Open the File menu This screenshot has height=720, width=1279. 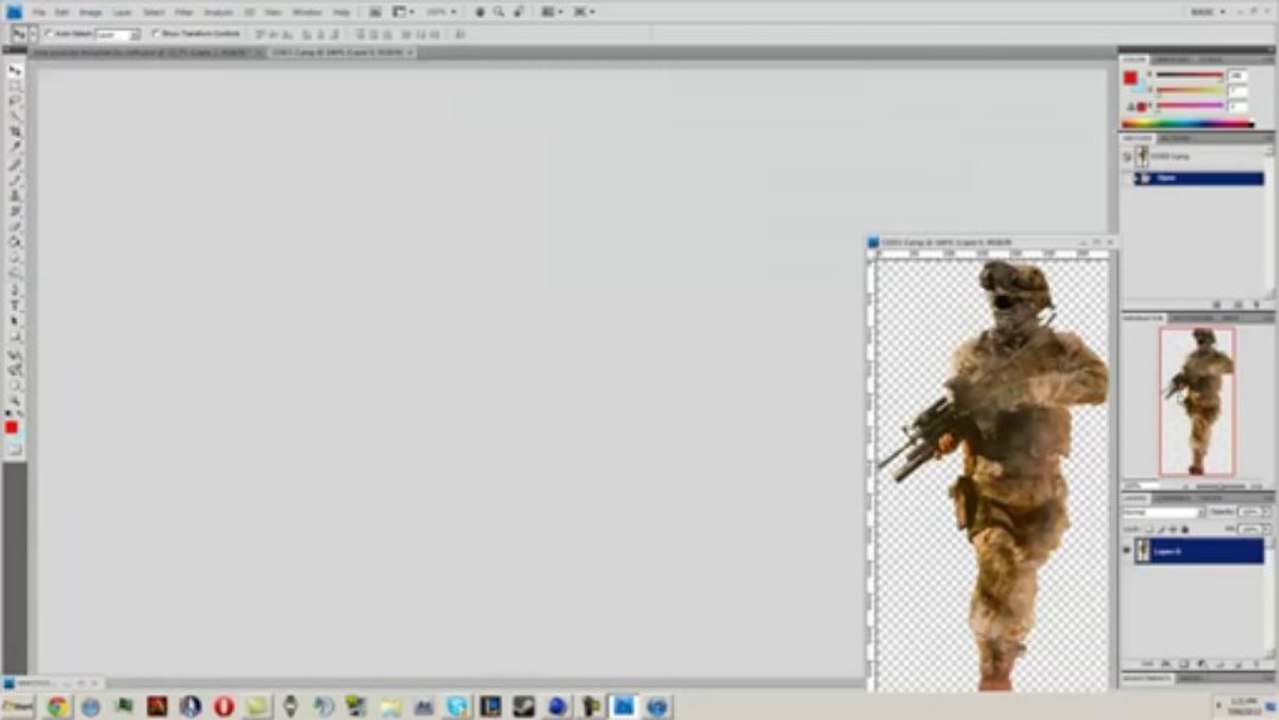coord(39,12)
